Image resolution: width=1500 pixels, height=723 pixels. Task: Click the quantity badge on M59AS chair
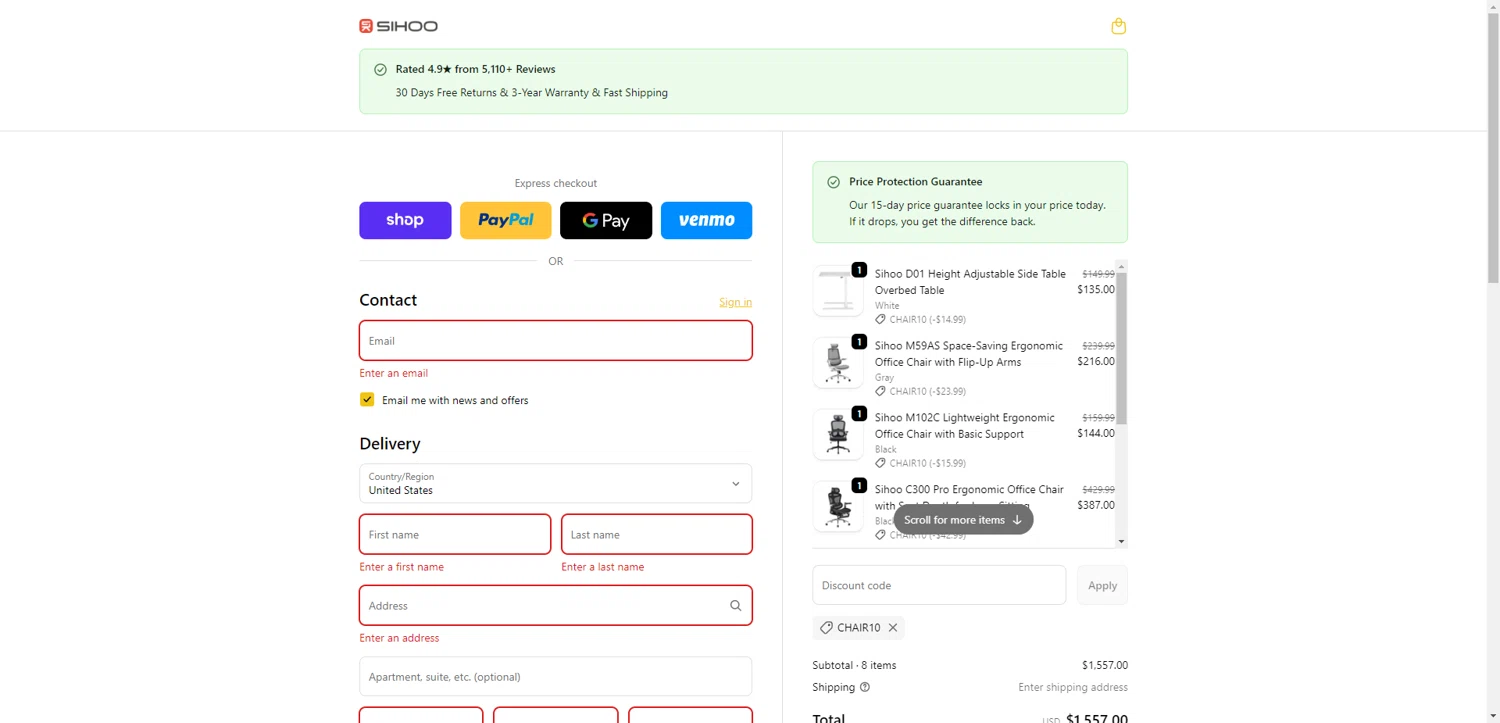coord(859,342)
